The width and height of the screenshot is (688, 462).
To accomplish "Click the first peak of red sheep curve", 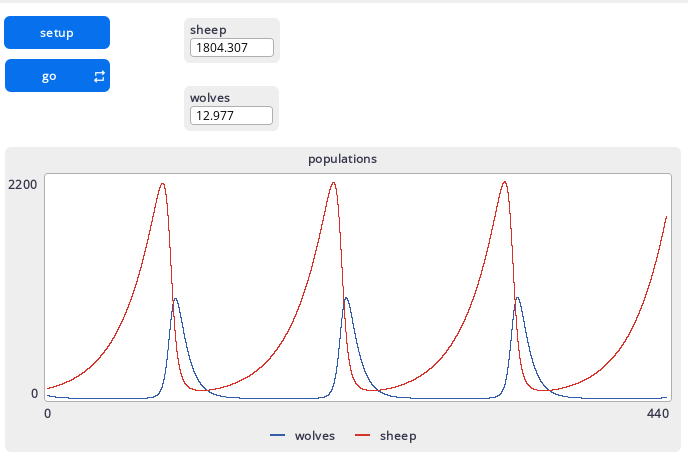I will pos(162,183).
